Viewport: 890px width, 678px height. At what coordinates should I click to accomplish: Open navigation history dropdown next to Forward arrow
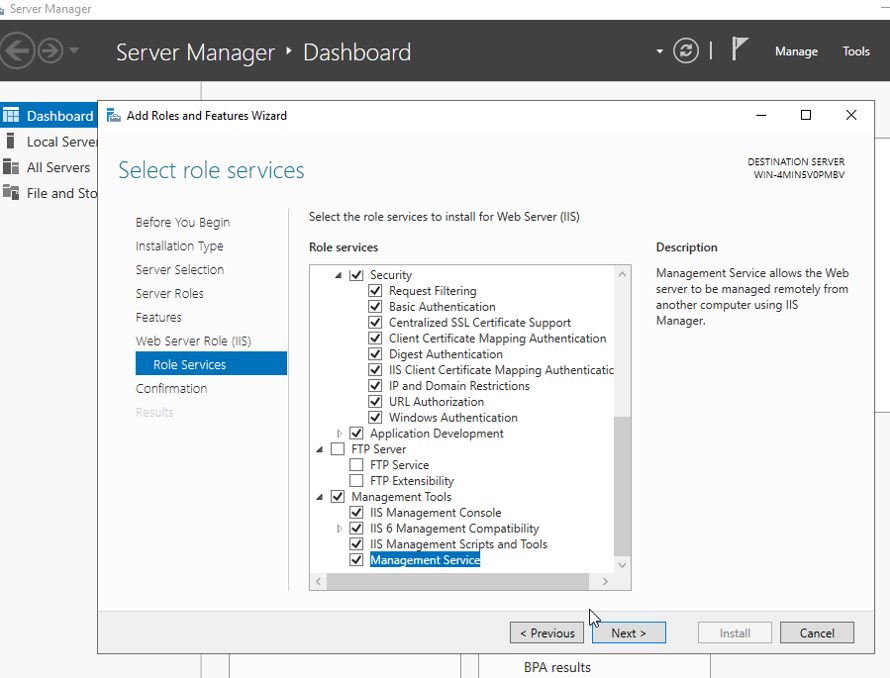[x=74, y=51]
